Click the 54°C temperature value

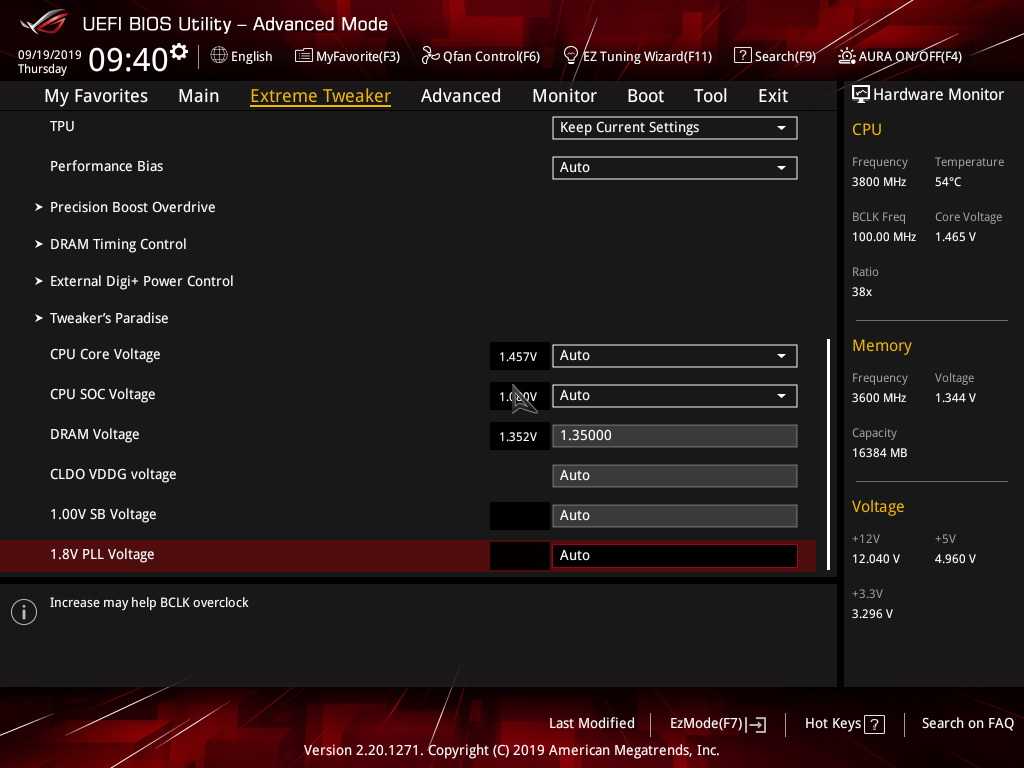[x=948, y=182]
